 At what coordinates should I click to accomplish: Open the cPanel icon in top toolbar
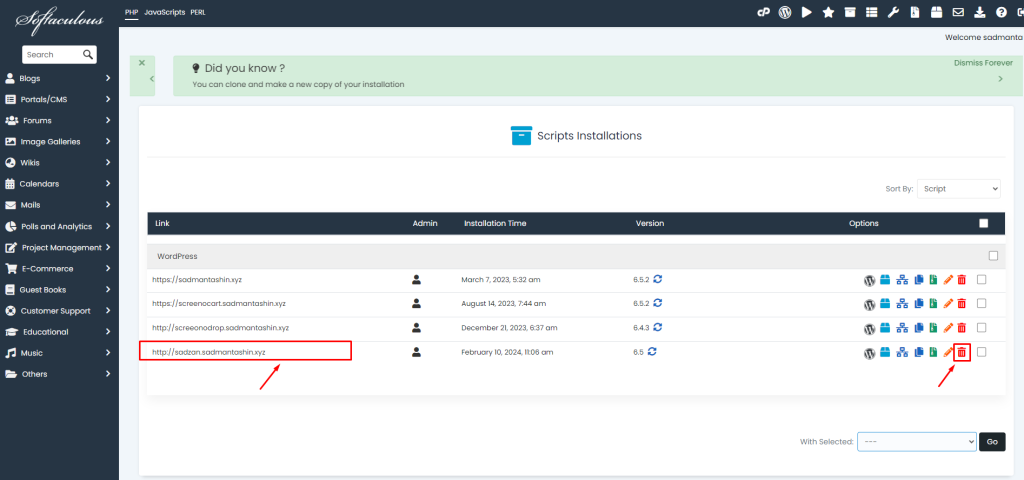coord(762,12)
